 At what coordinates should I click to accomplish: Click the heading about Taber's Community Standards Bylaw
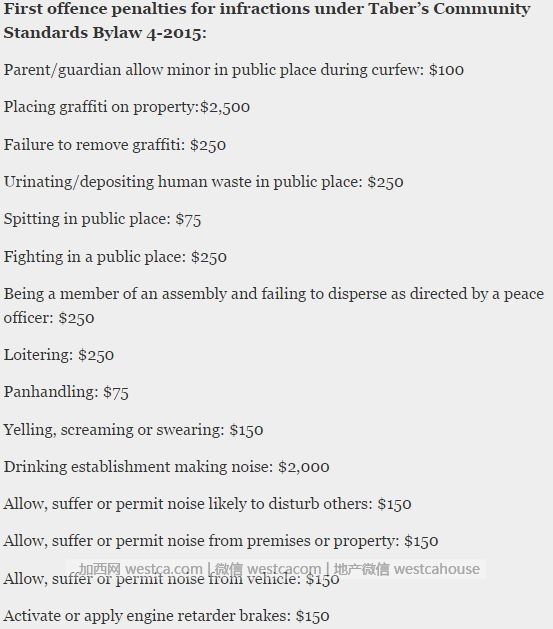coord(267,20)
